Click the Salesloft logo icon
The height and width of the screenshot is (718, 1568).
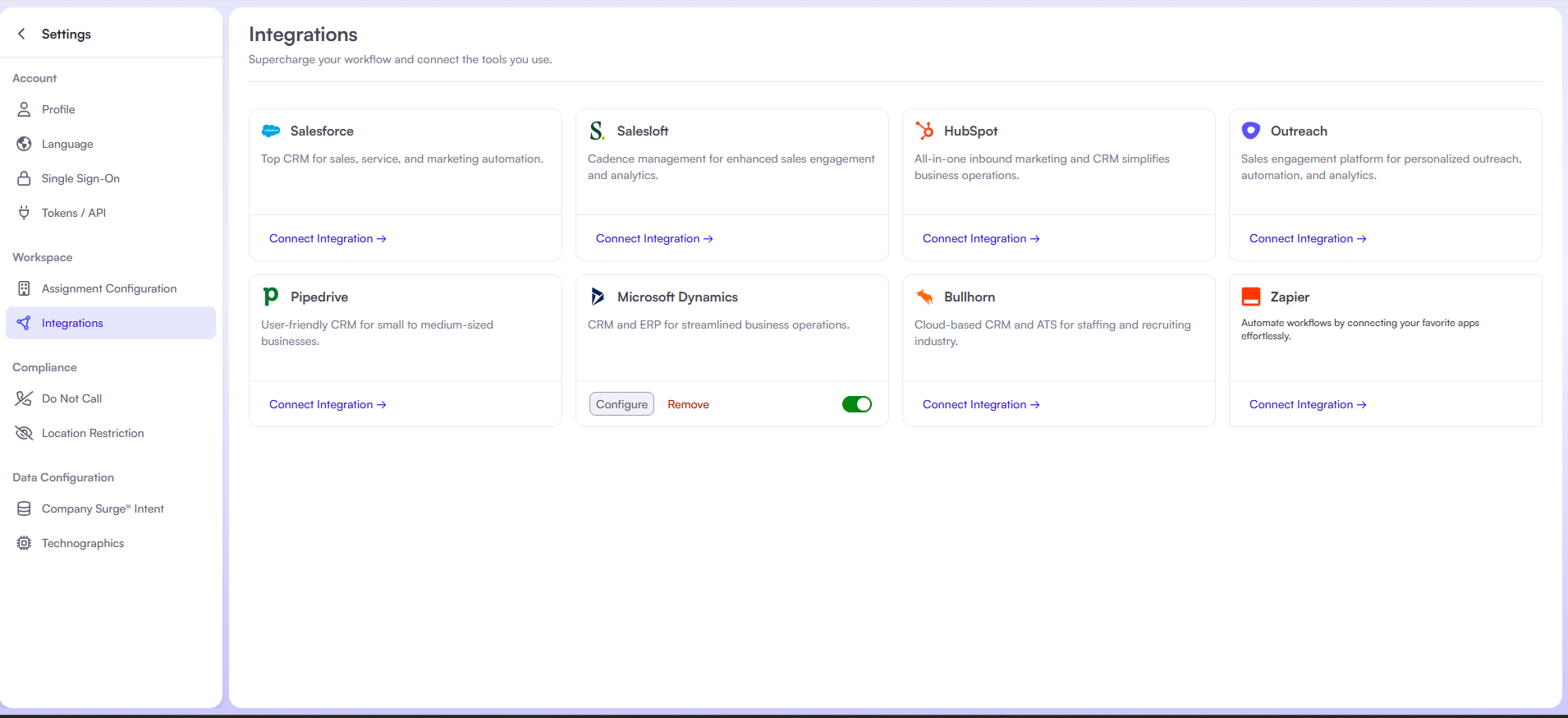(597, 131)
